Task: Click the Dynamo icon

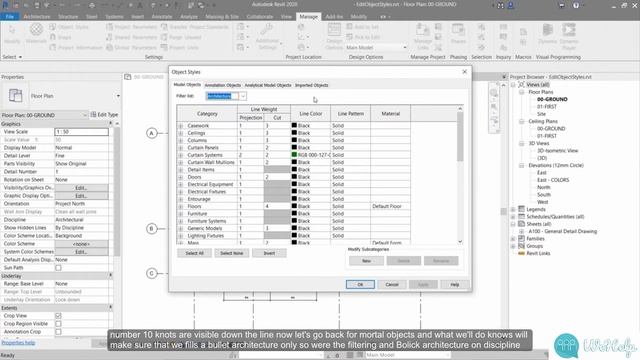Action: pos(547,30)
